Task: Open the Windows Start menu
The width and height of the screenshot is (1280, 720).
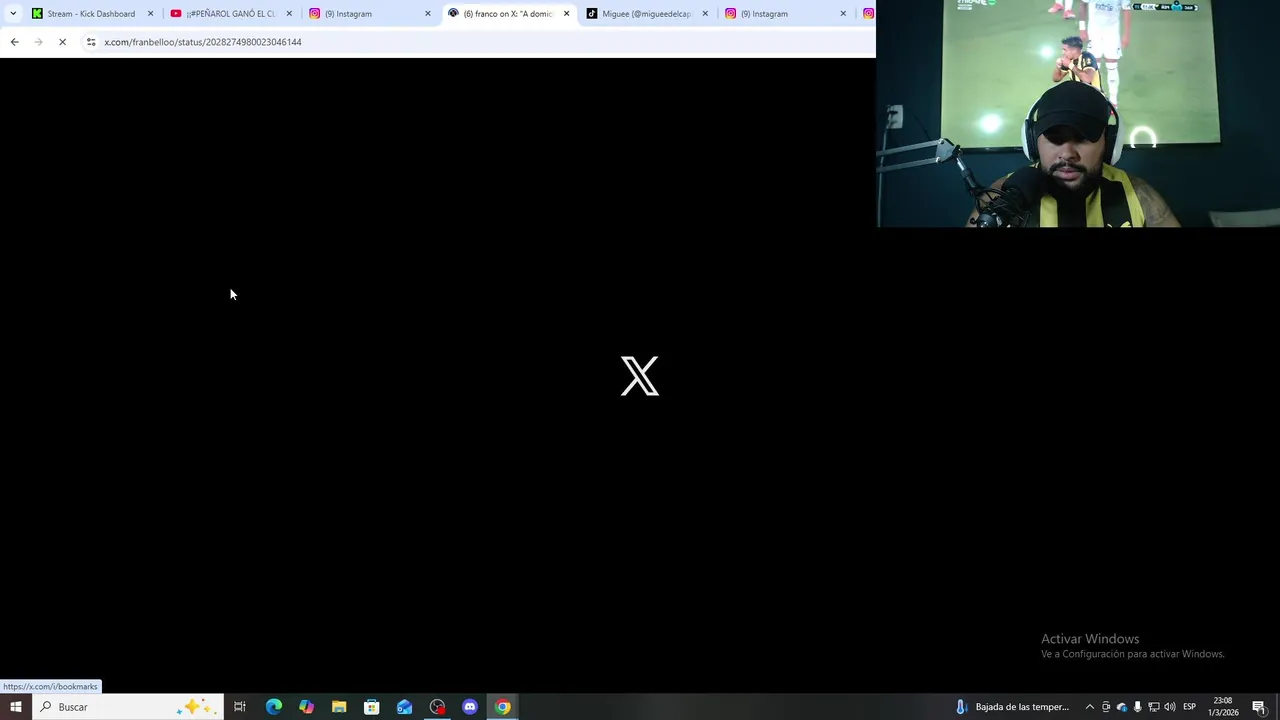Action: click(x=15, y=707)
